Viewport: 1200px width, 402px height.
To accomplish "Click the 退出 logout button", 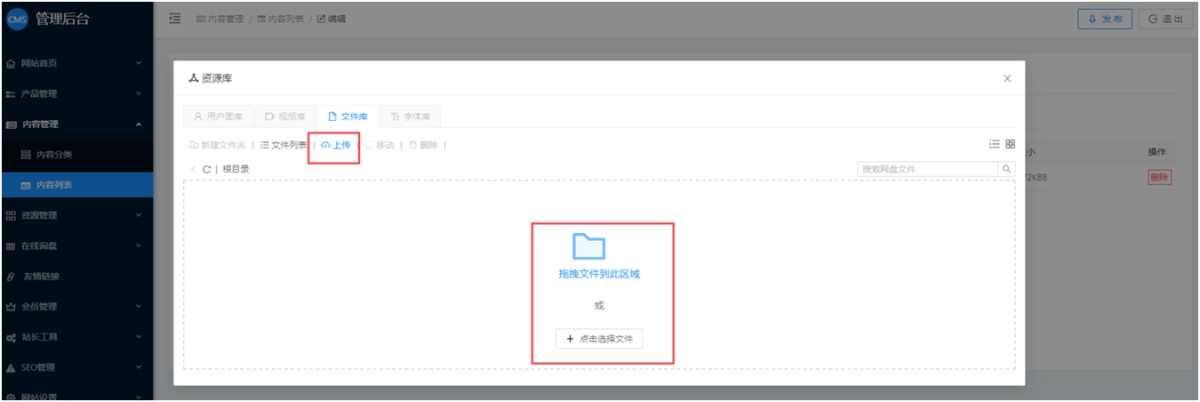I will click(x=1165, y=19).
